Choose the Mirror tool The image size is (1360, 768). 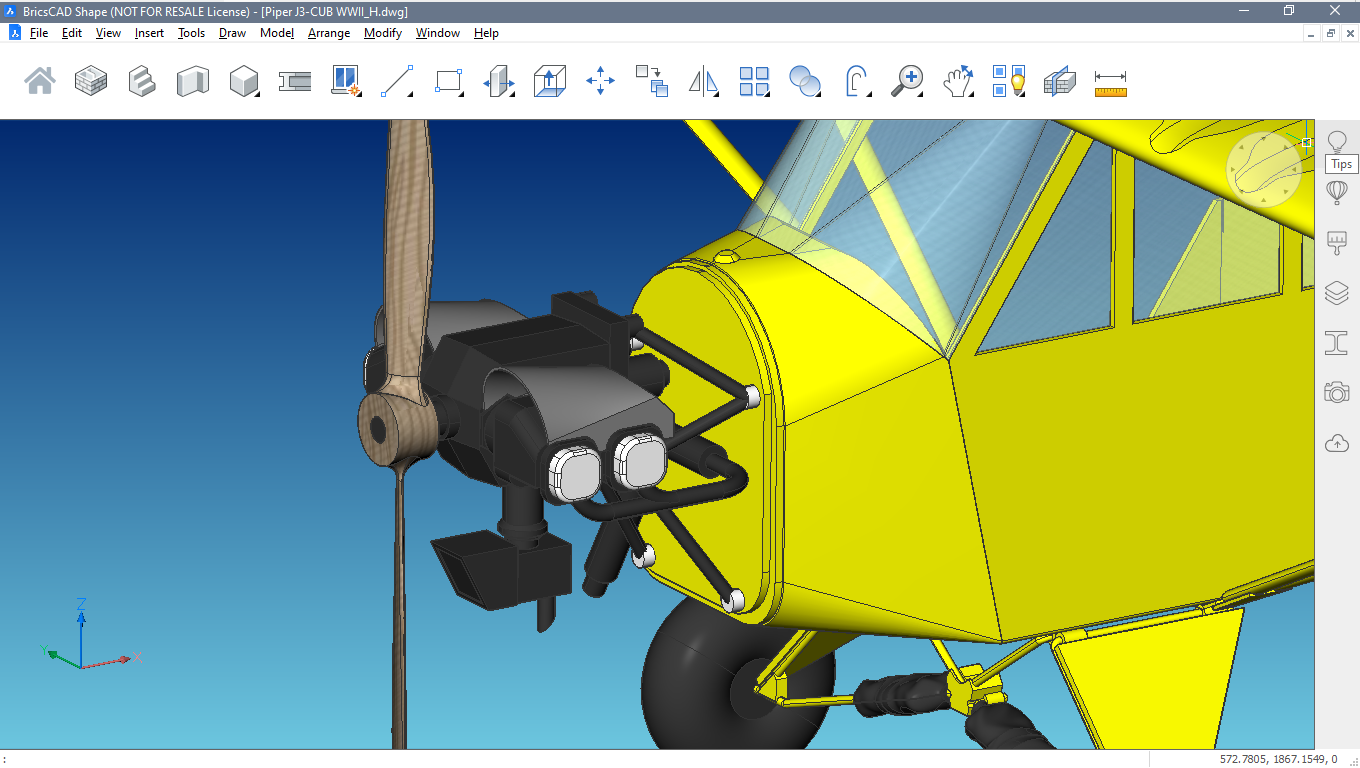click(703, 81)
